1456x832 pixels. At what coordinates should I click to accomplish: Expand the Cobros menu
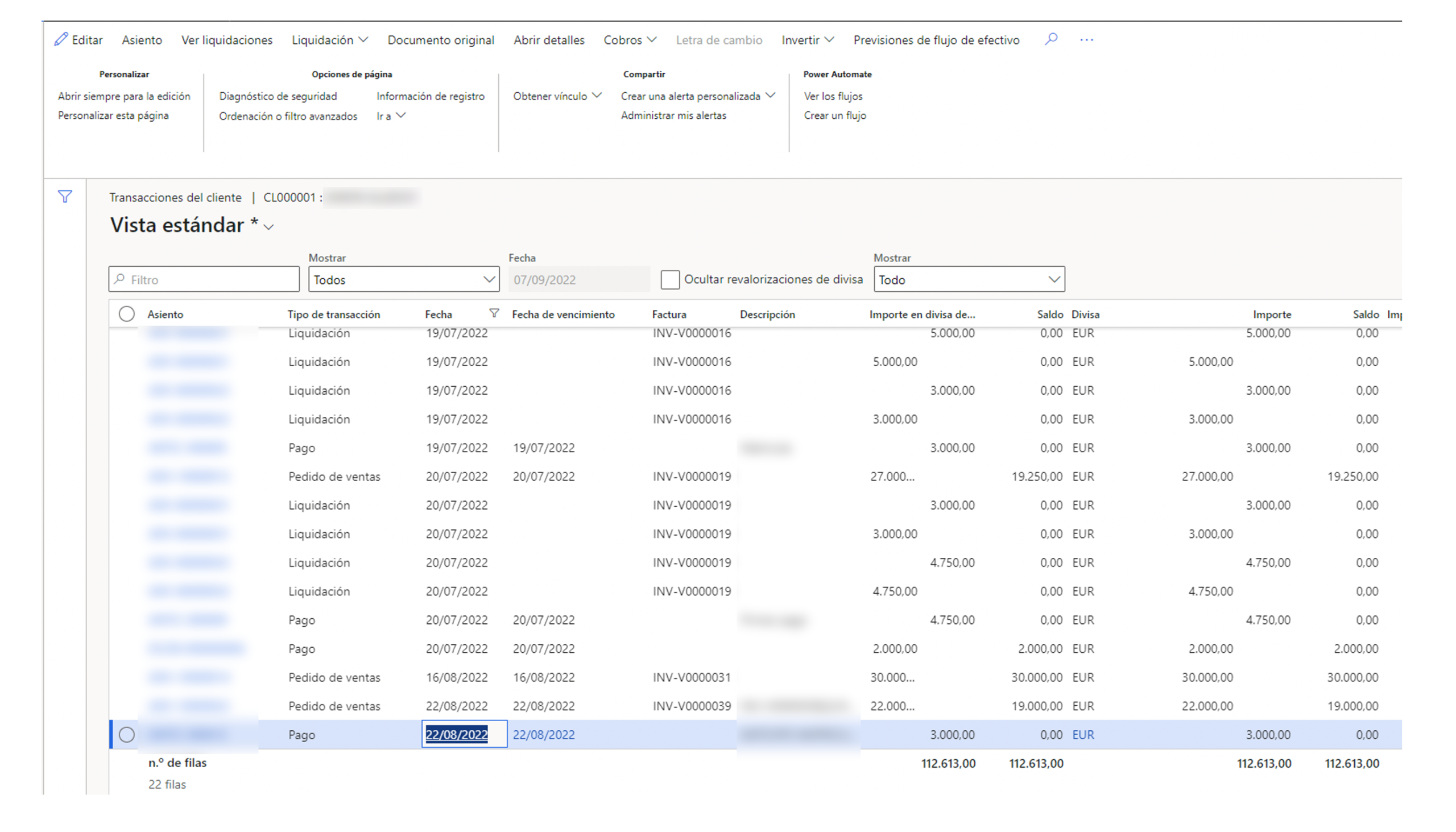click(x=630, y=40)
